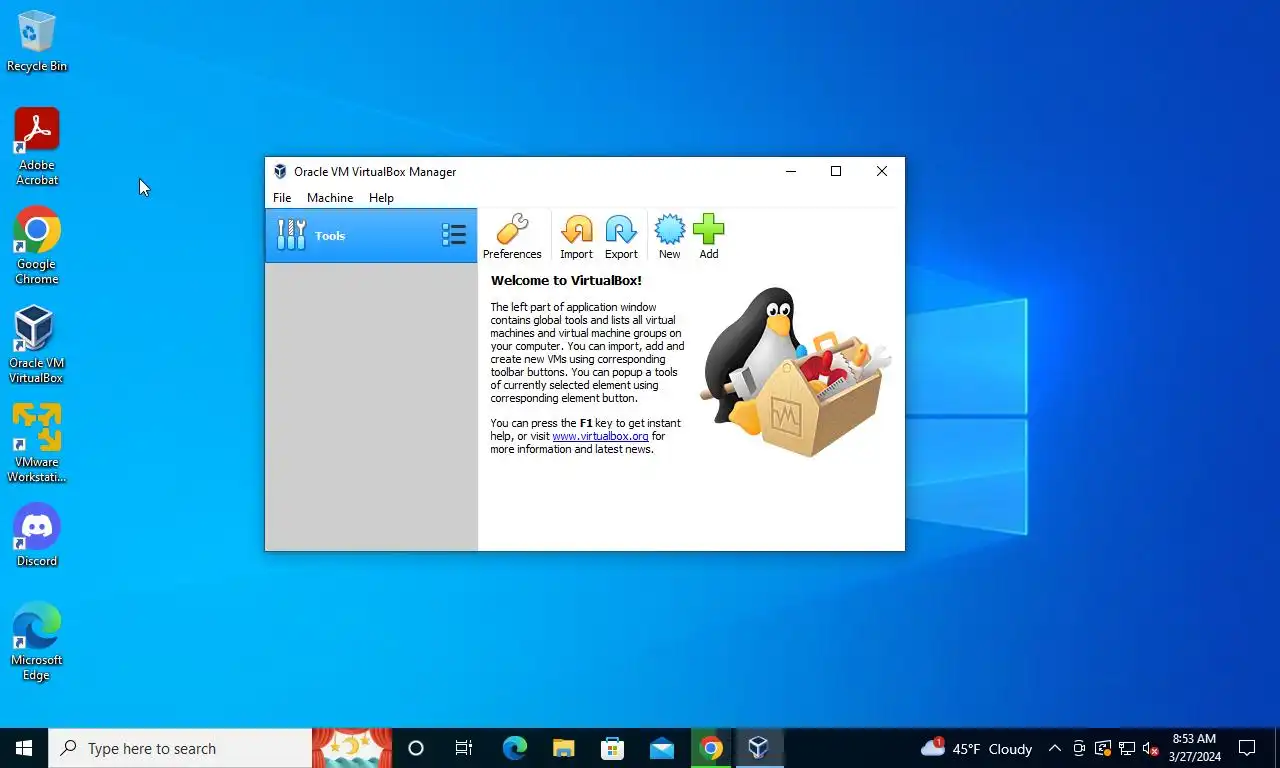Select the Google Chrome desktop shortcut

[36, 246]
